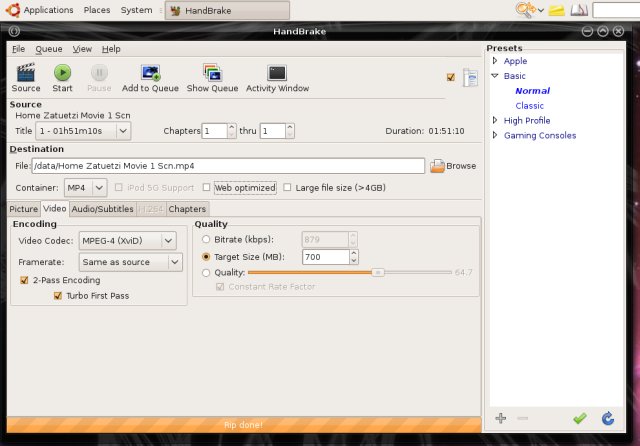Enable the Web optimized checkbox
Screen dimensions: 640x446
coord(207,187)
